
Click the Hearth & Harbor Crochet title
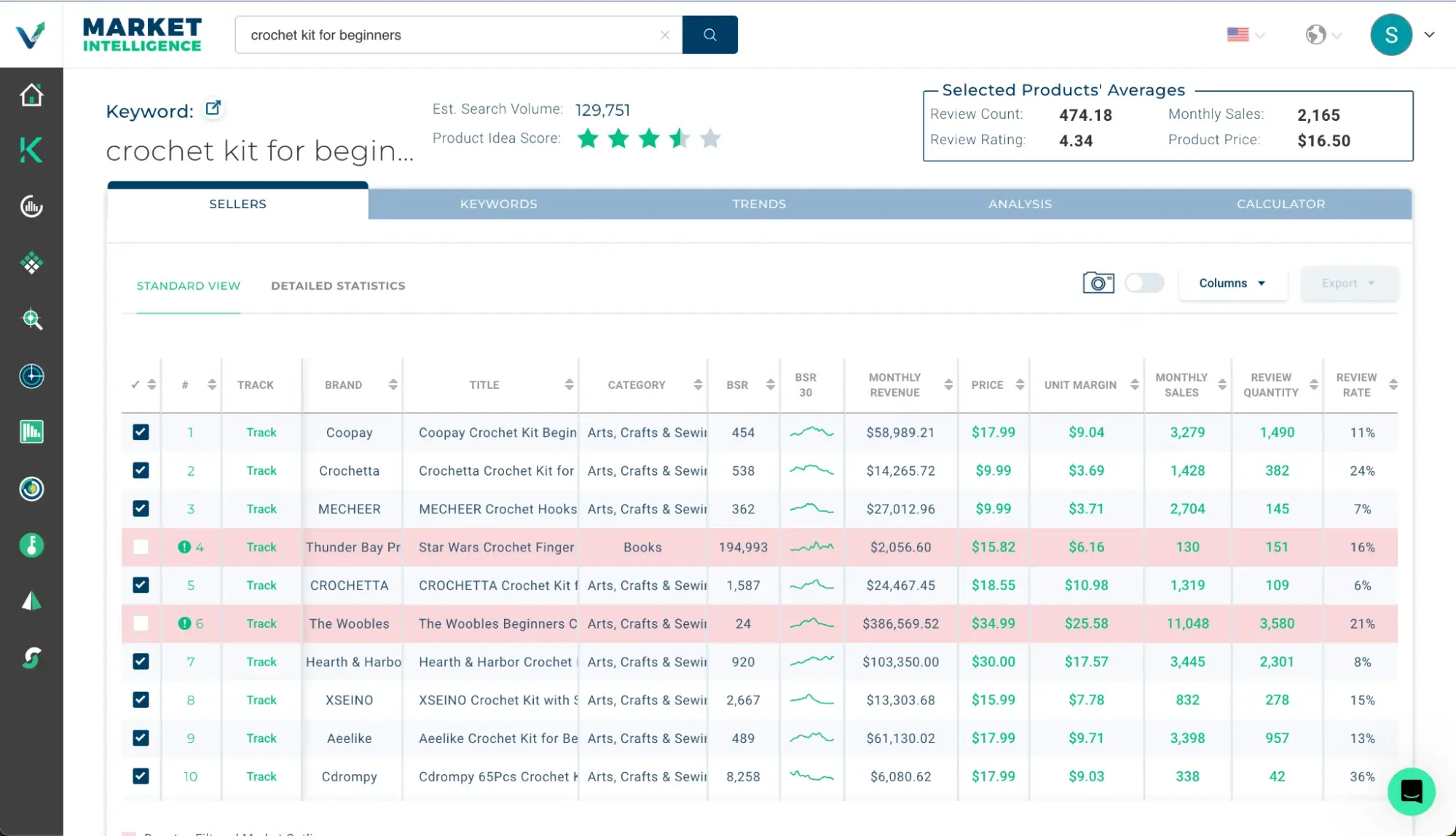[497, 661]
